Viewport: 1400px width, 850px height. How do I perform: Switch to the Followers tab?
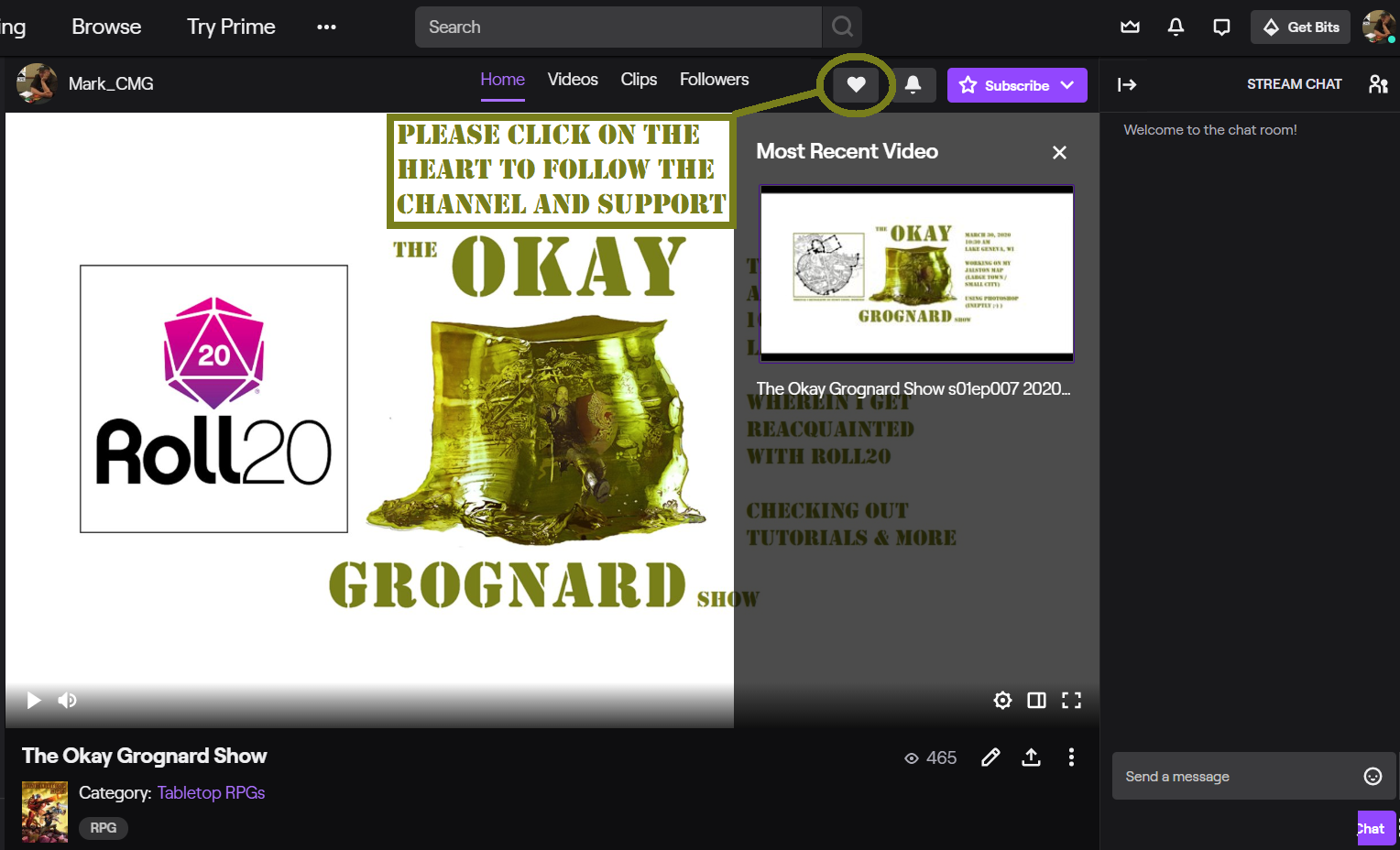tap(714, 80)
